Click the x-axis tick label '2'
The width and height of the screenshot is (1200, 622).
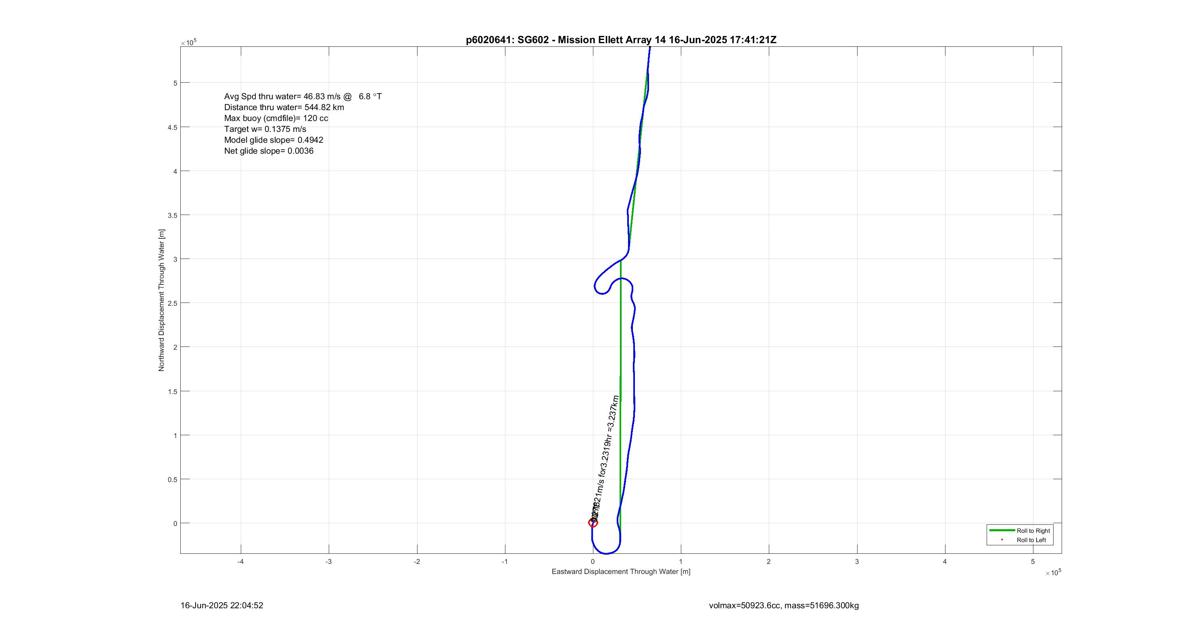[x=769, y=562]
